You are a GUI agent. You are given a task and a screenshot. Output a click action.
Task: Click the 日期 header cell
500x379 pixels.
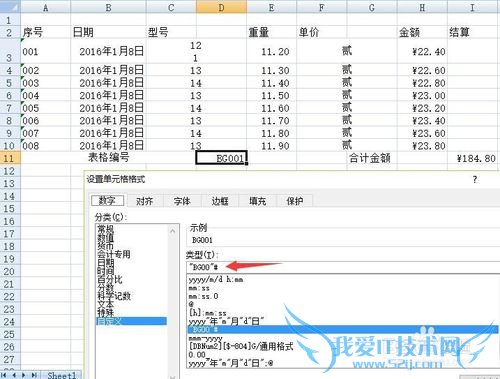108,32
